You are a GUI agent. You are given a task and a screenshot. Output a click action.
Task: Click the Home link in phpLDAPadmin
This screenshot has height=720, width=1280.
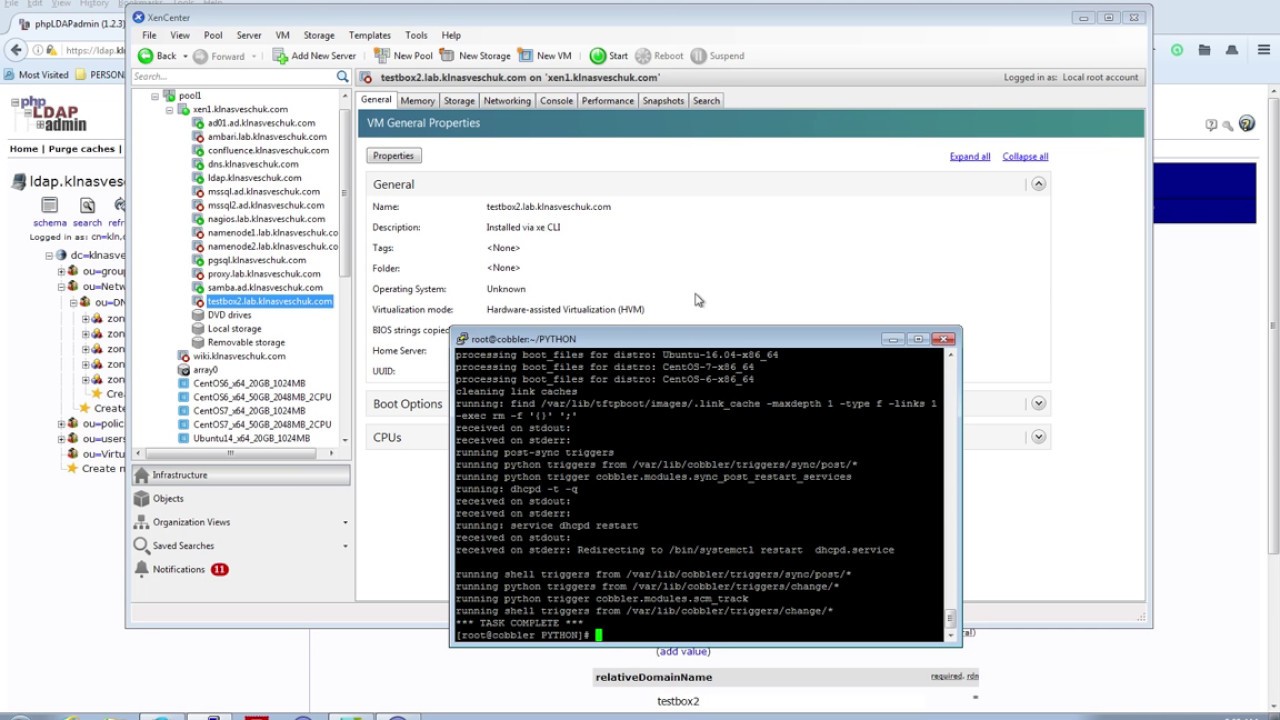pos(24,149)
